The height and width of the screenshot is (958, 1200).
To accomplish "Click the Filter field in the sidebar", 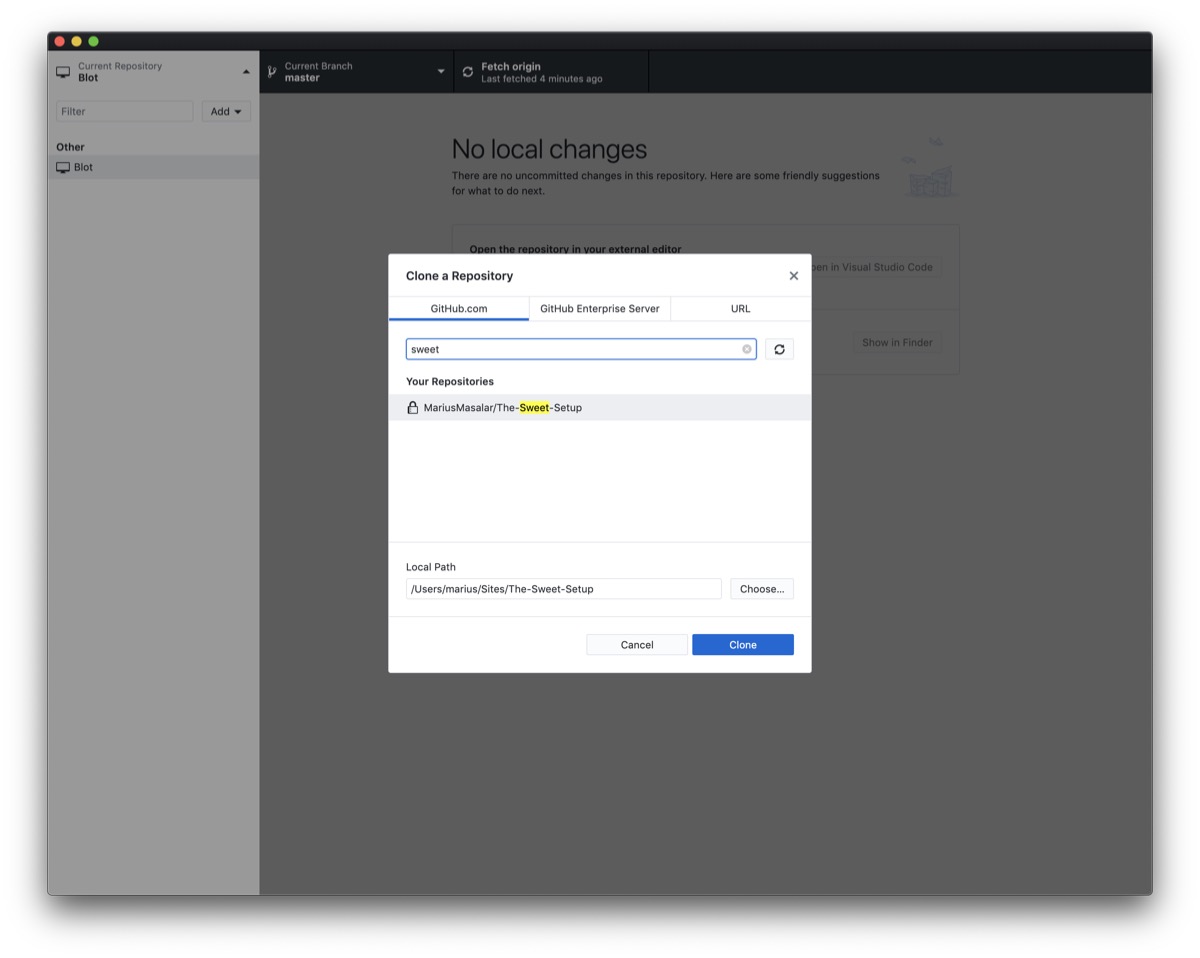I will point(124,111).
